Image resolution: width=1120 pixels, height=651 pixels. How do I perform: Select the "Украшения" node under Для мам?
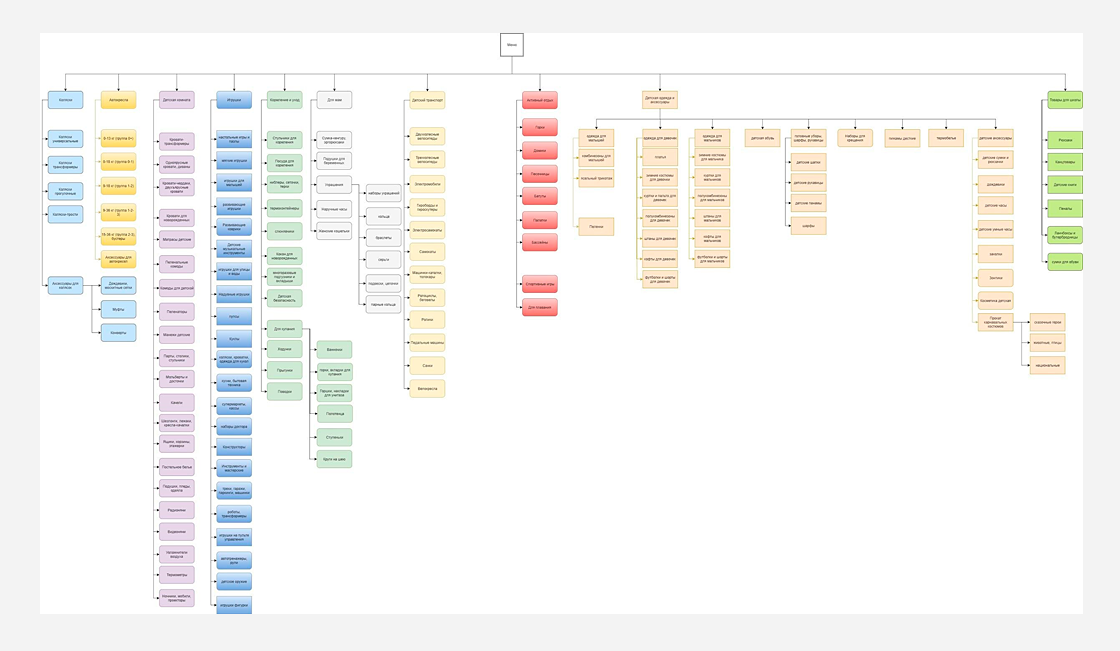(x=334, y=184)
